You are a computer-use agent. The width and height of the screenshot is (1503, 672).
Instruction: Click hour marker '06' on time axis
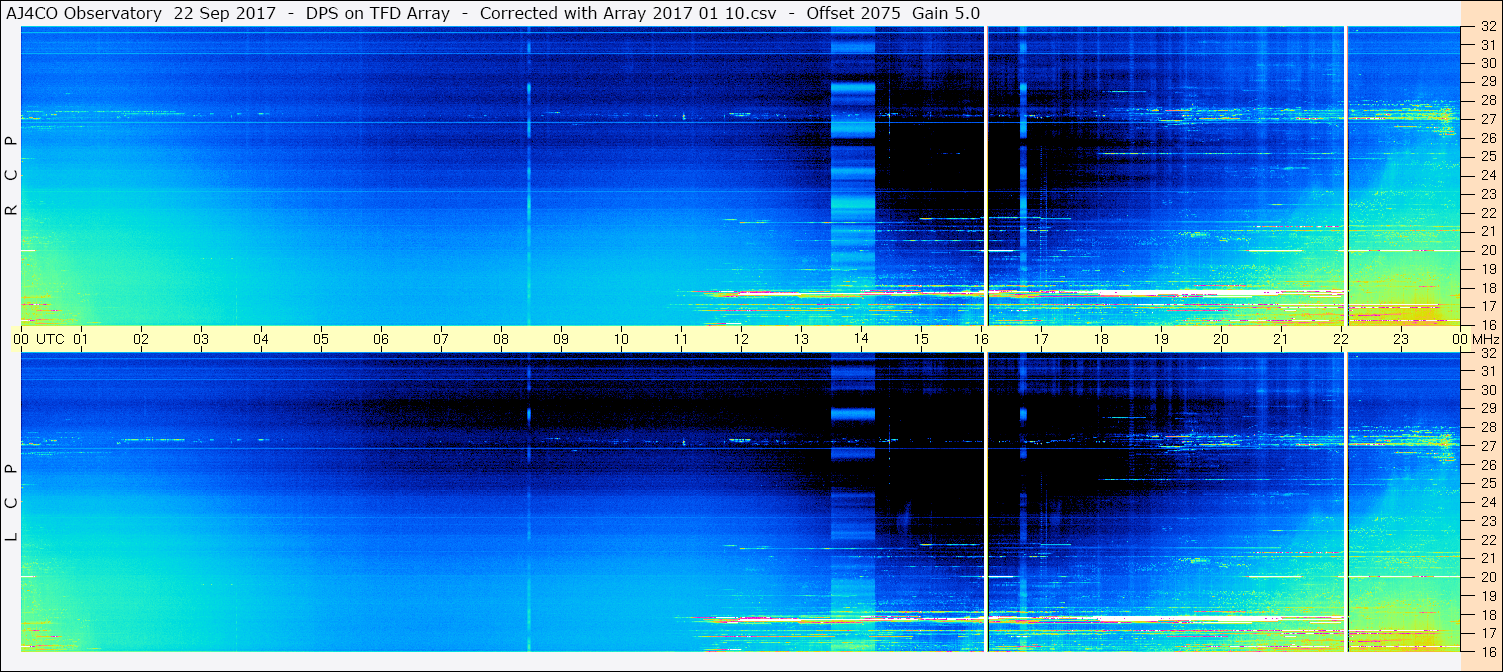381,339
